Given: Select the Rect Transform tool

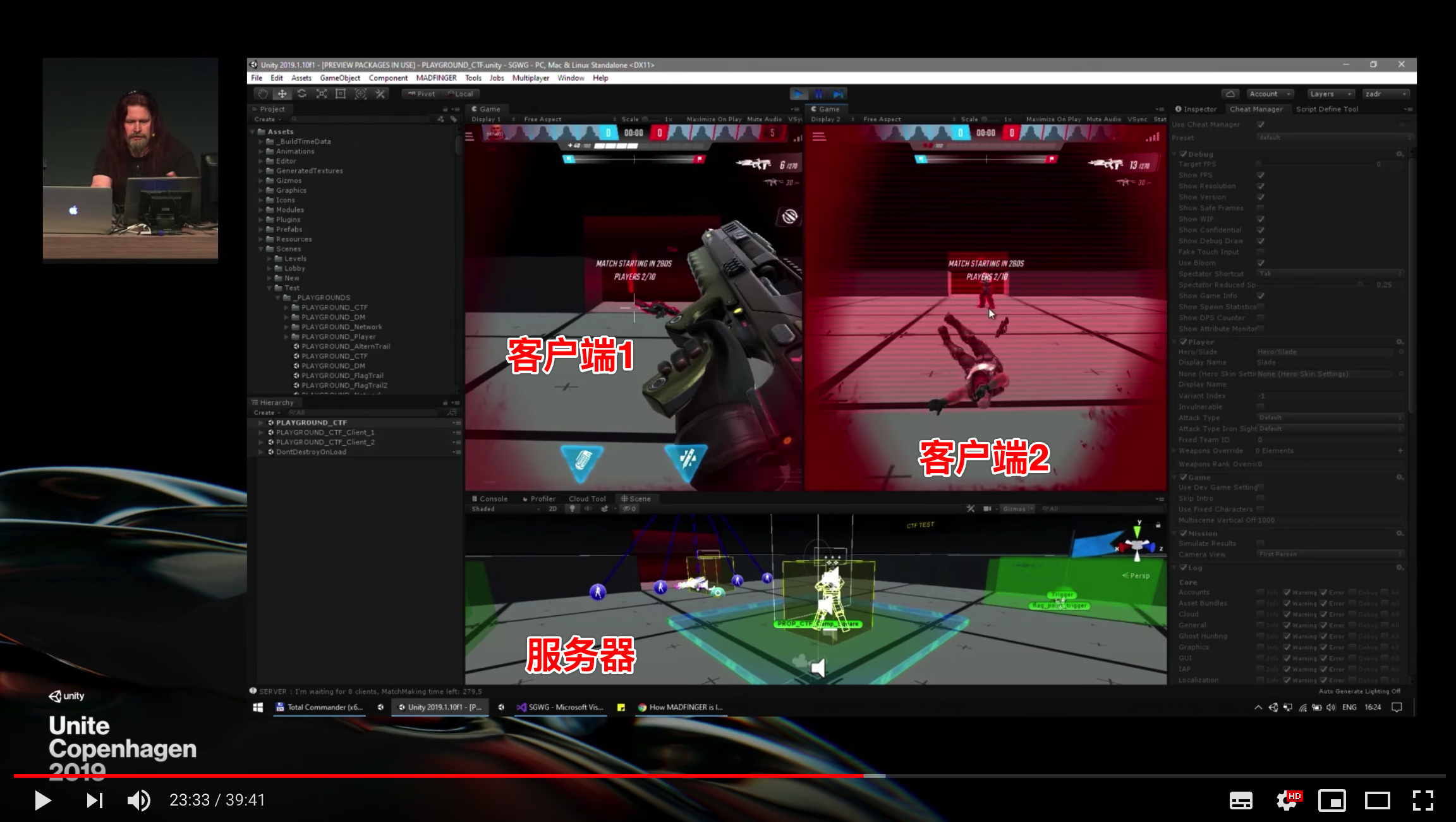Looking at the screenshot, I should pyautogui.click(x=341, y=94).
